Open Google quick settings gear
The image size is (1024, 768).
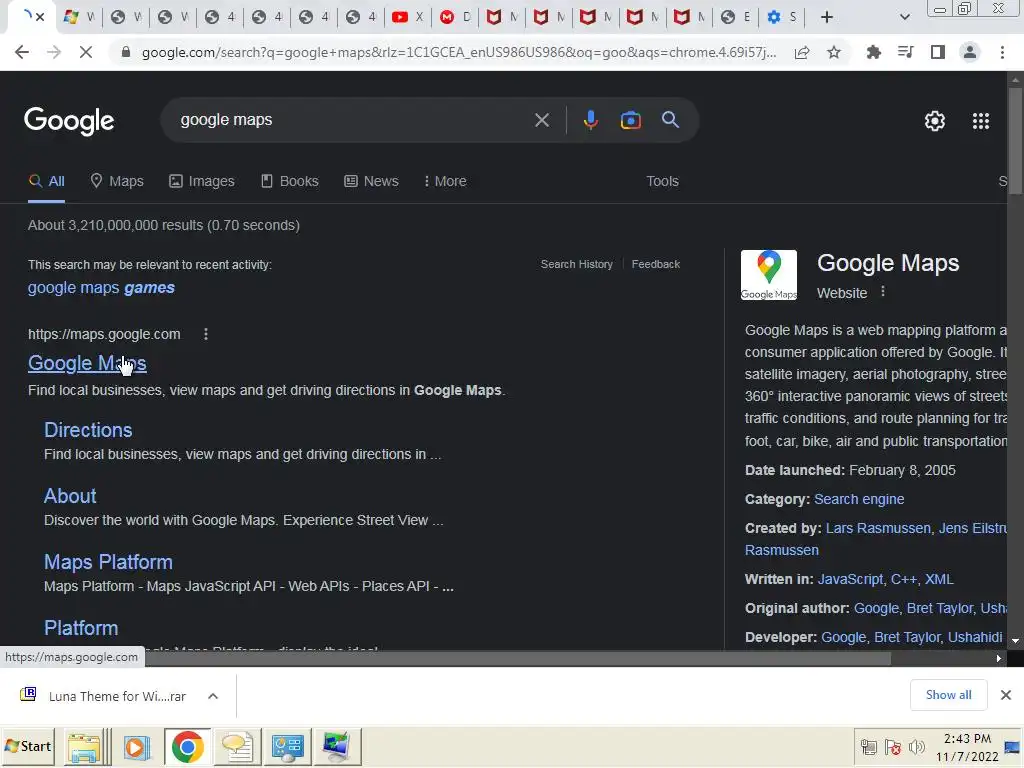click(935, 121)
